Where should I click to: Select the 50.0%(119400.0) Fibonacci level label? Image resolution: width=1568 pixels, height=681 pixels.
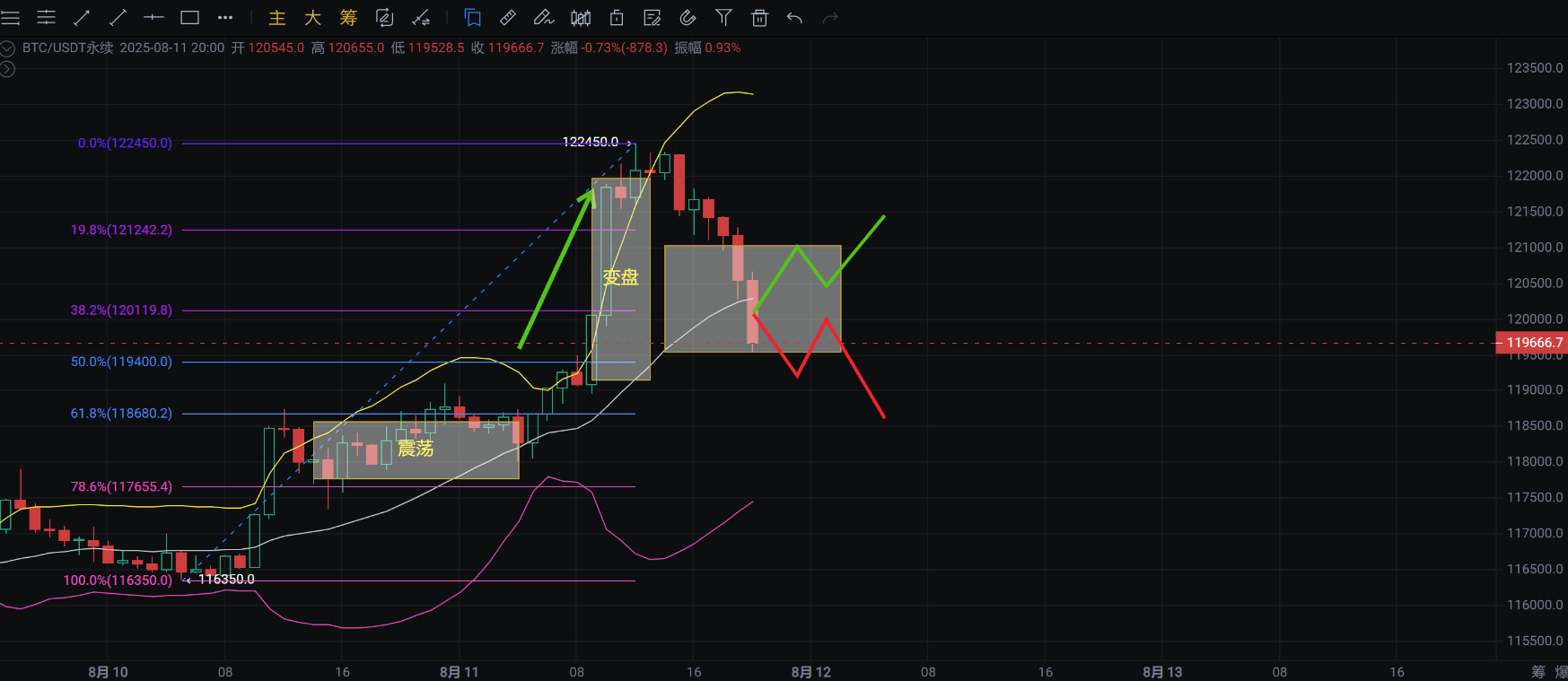click(121, 362)
